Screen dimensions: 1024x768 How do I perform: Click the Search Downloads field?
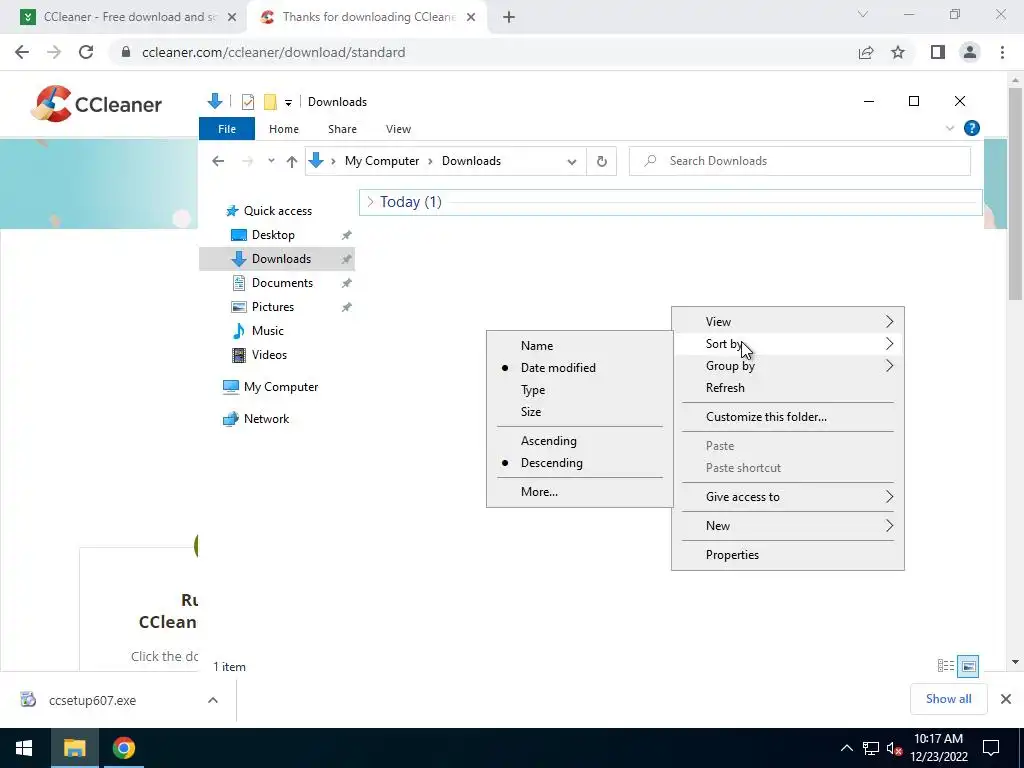click(x=800, y=161)
